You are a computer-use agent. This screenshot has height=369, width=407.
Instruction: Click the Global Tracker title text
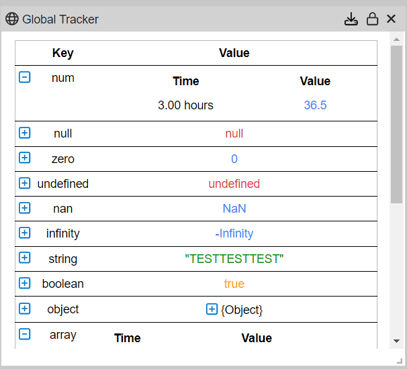[x=60, y=19]
